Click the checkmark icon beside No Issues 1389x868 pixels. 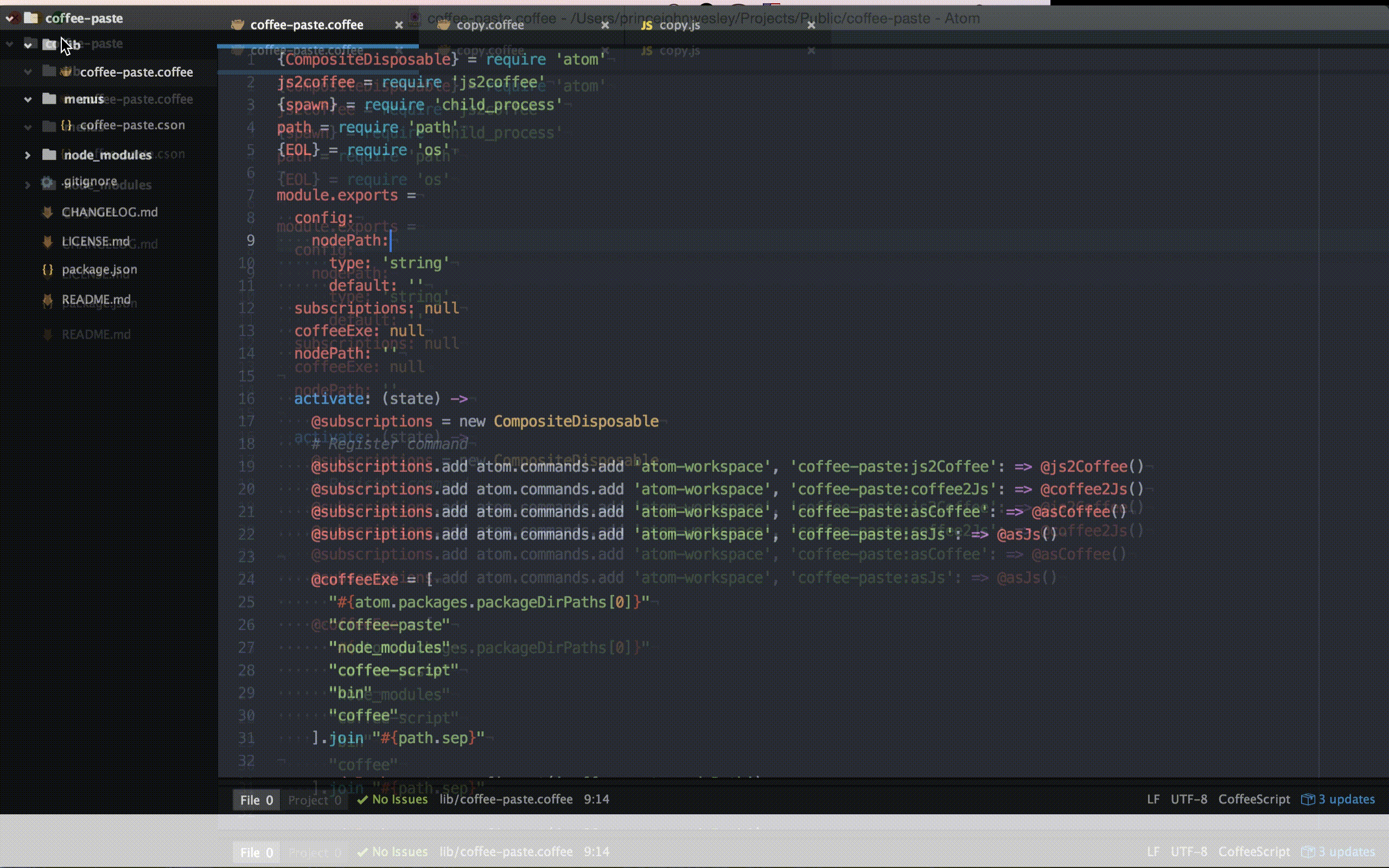[362, 800]
